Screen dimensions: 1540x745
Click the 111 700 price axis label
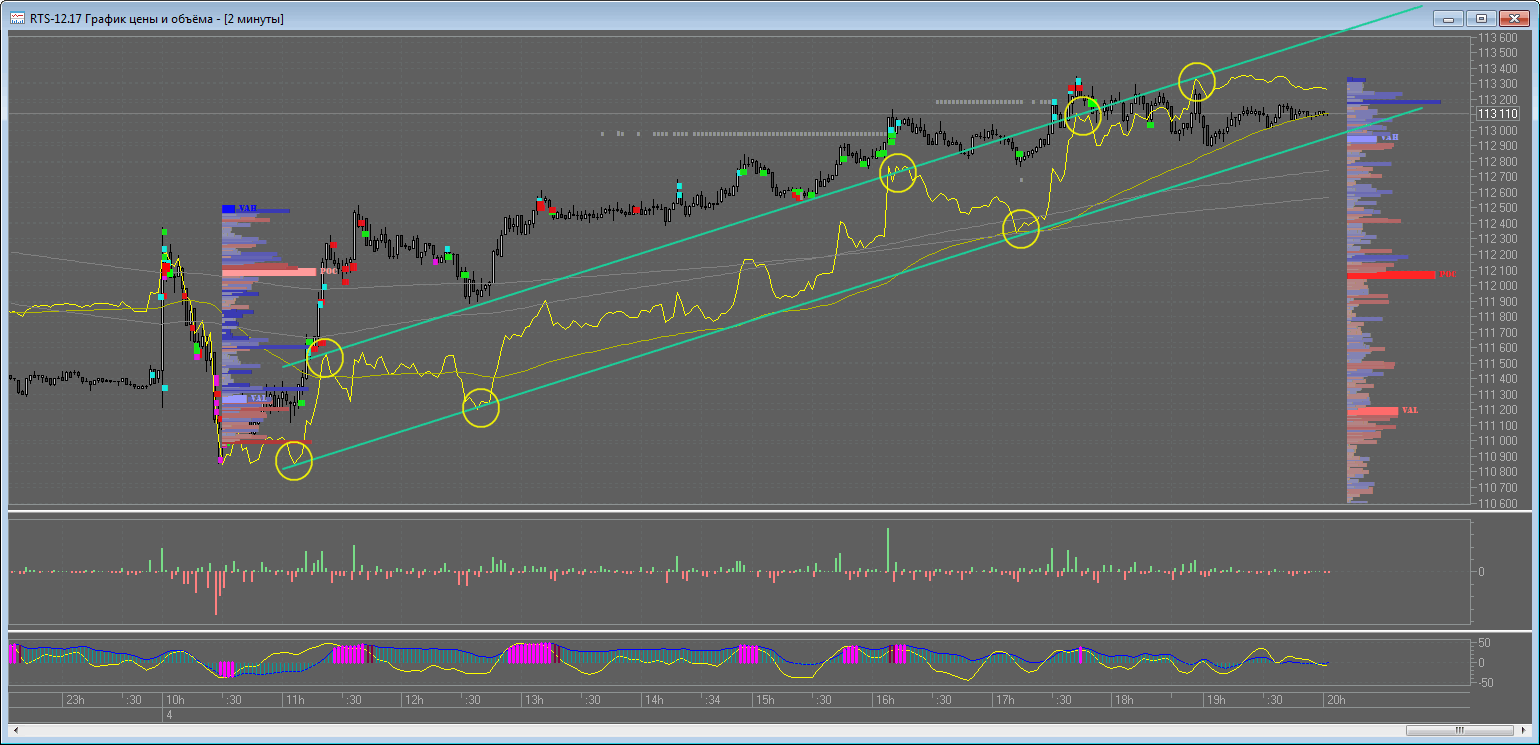(x=1498, y=332)
